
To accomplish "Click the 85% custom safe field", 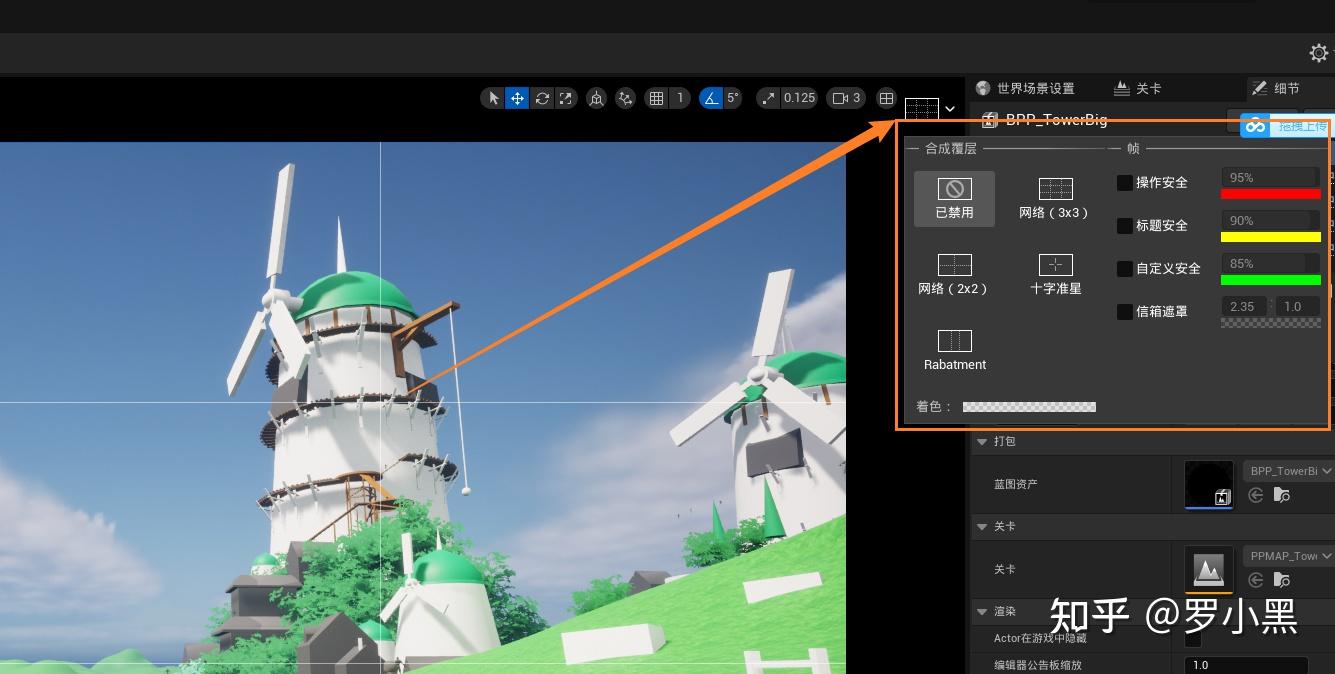I will tap(1270, 263).
